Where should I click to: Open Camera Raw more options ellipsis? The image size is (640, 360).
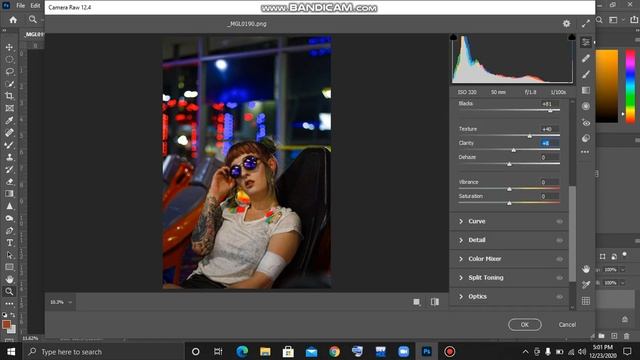tap(585, 152)
